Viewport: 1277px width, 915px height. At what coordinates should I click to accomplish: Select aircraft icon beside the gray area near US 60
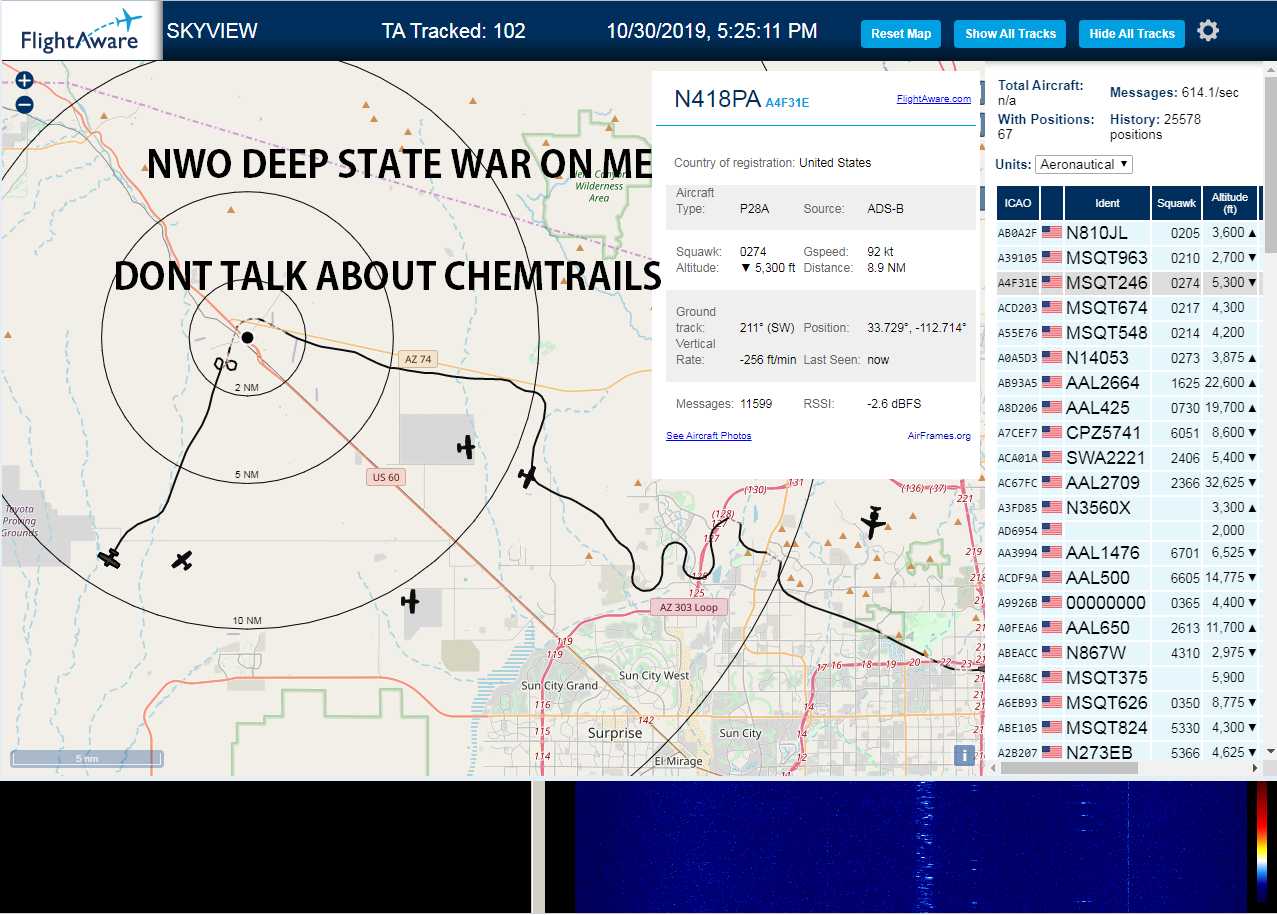tap(465, 447)
